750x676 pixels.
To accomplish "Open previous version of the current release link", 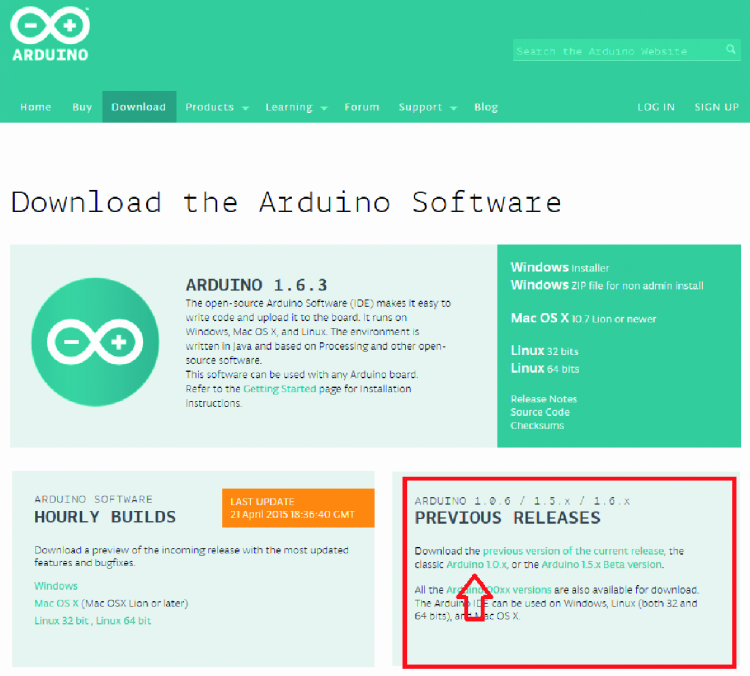I will click(574, 551).
